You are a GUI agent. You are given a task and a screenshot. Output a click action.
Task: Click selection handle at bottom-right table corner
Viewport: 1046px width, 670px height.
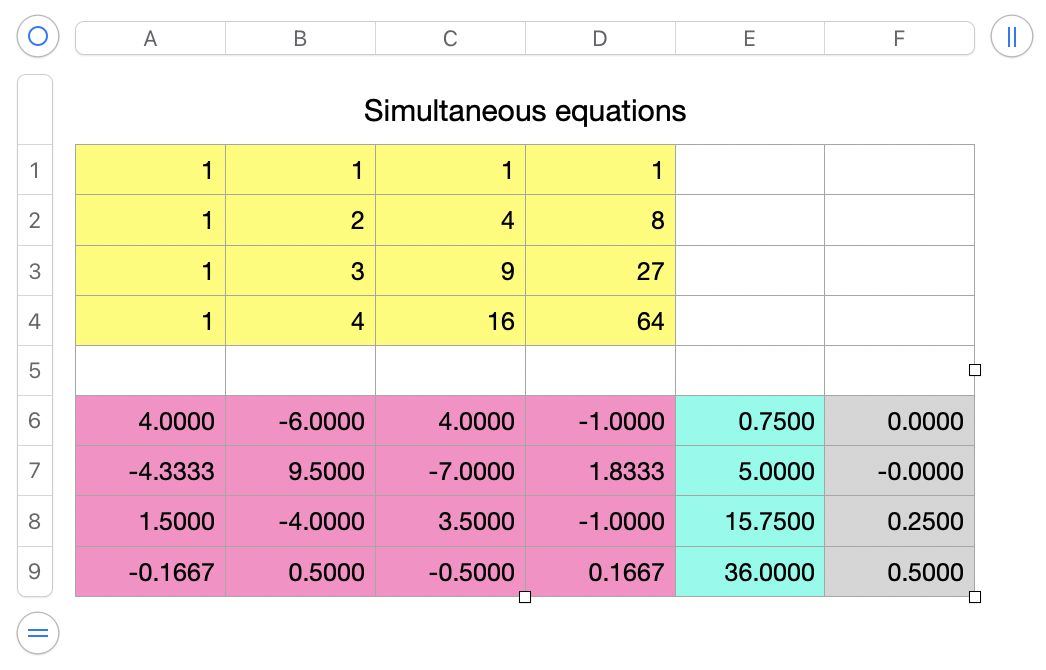click(x=975, y=597)
